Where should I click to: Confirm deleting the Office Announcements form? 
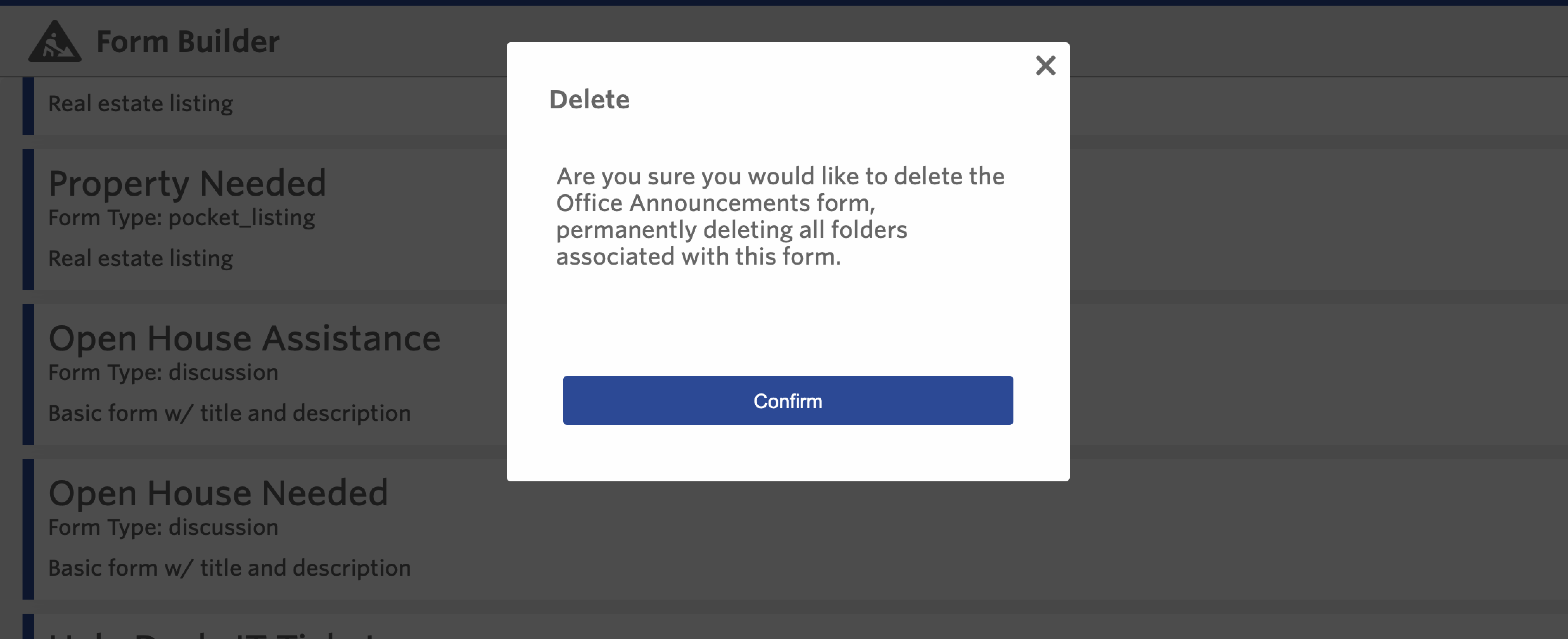click(787, 400)
